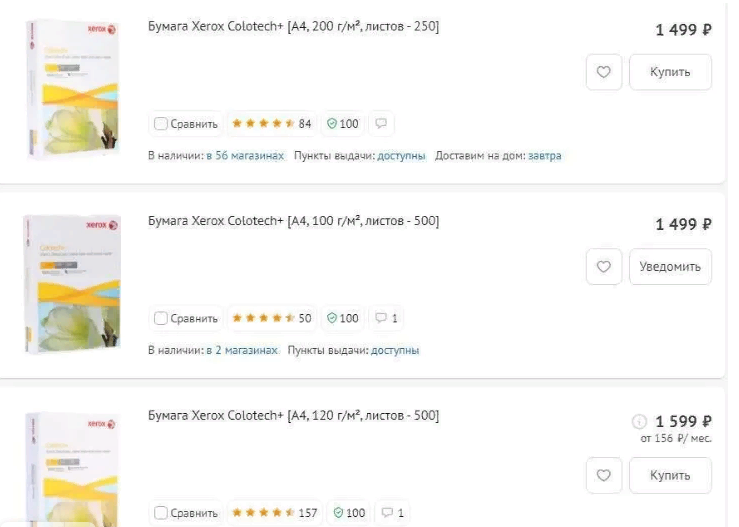Show reliability score 100 of 100 г/м² paper
739x527 pixels.
(x=342, y=318)
